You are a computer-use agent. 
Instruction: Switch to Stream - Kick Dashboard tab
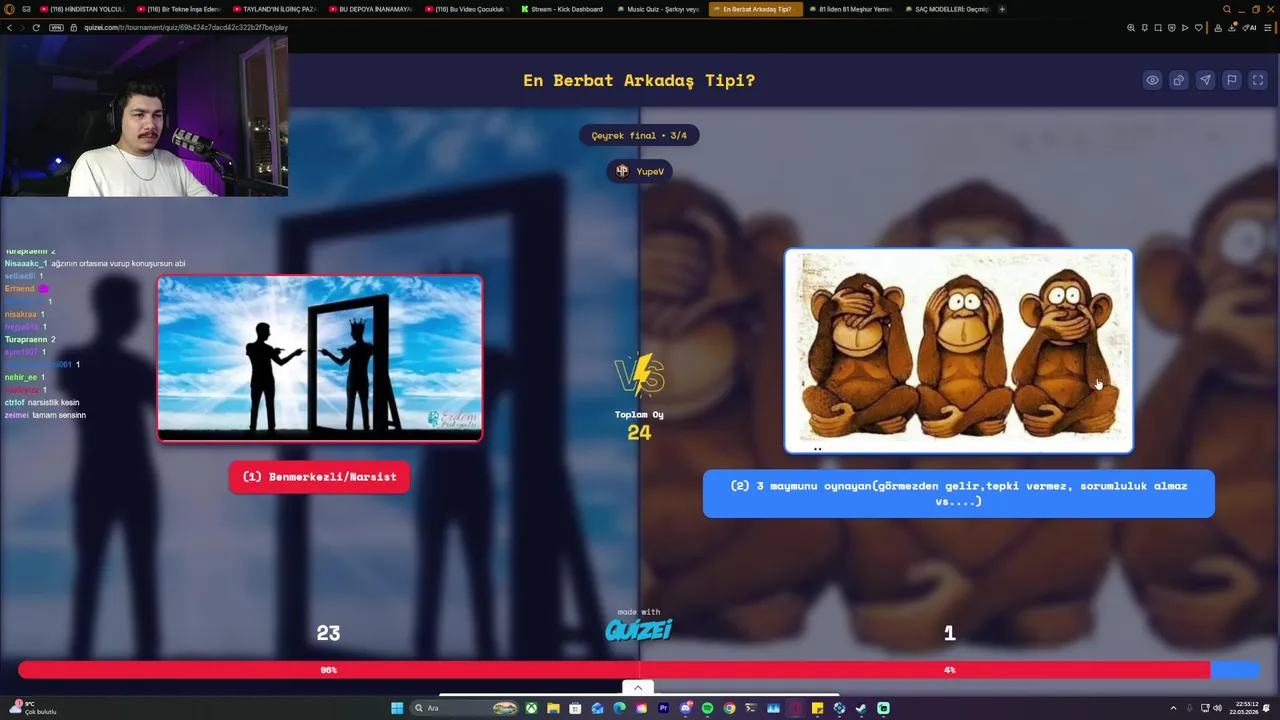[561, 9]
